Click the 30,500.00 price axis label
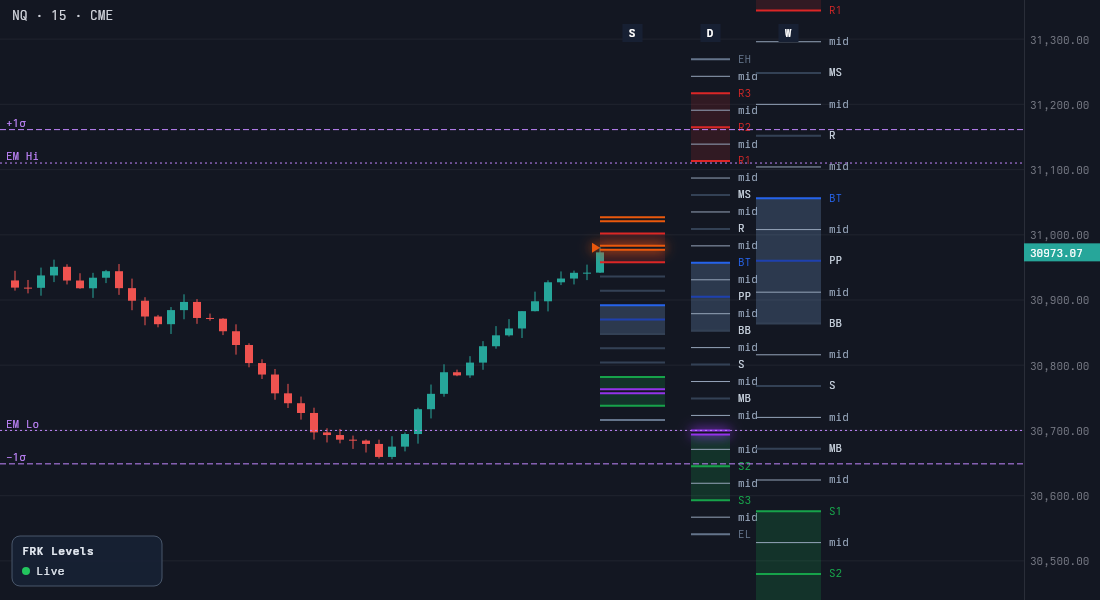The height and width of the screenshot is (600, 1100). point(1059,561)
